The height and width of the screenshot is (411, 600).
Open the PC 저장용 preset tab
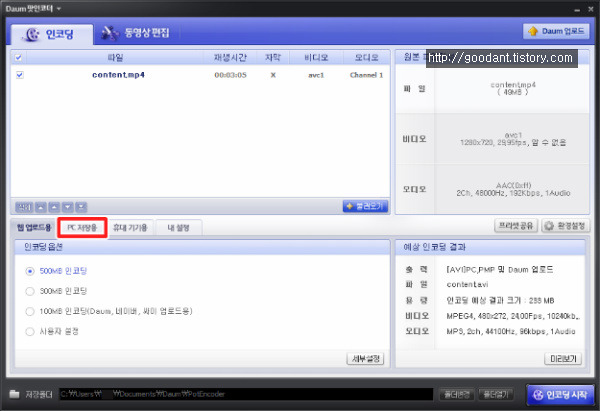tap(82, 228)
